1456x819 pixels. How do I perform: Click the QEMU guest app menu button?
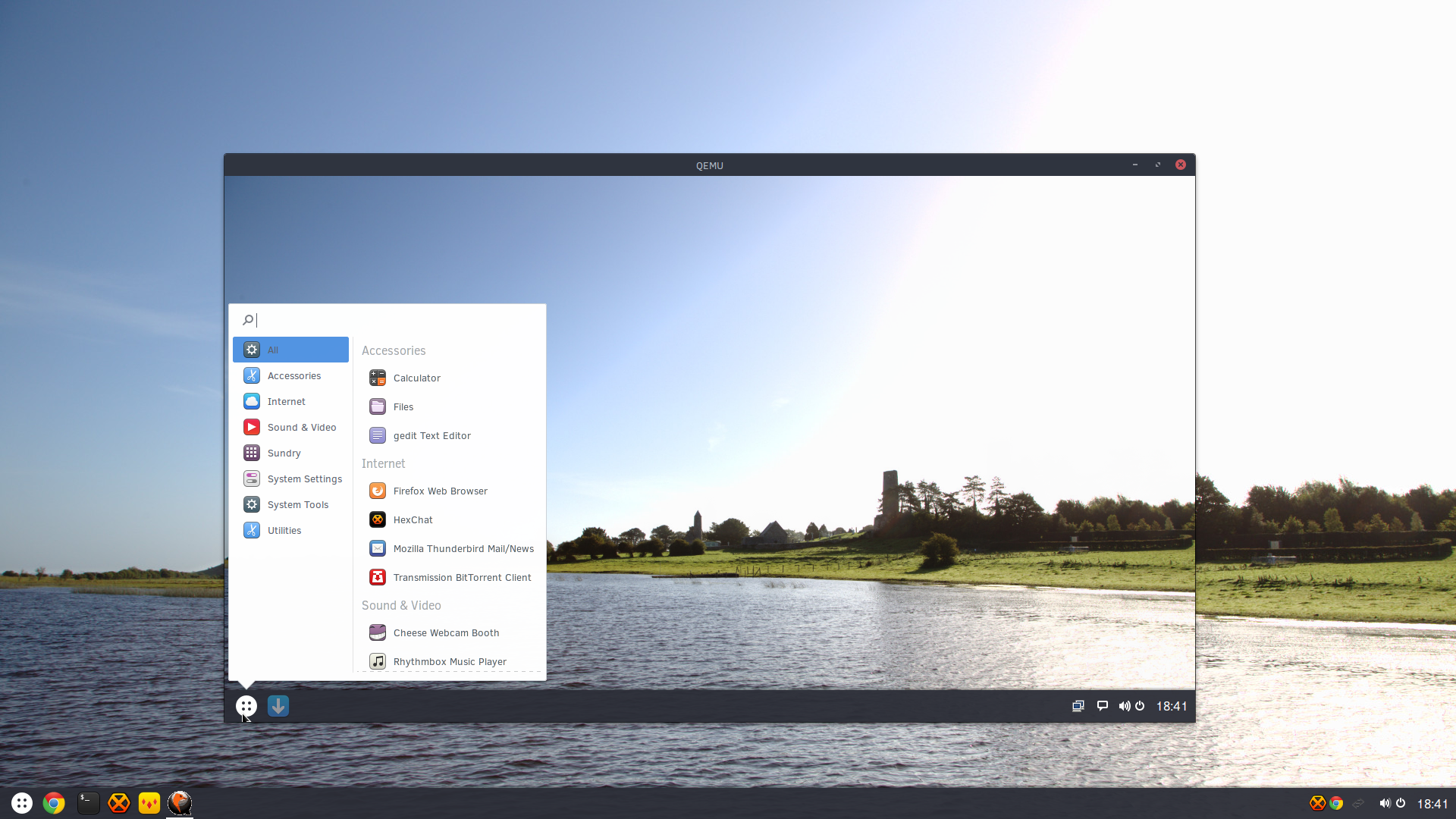point(246,706)
